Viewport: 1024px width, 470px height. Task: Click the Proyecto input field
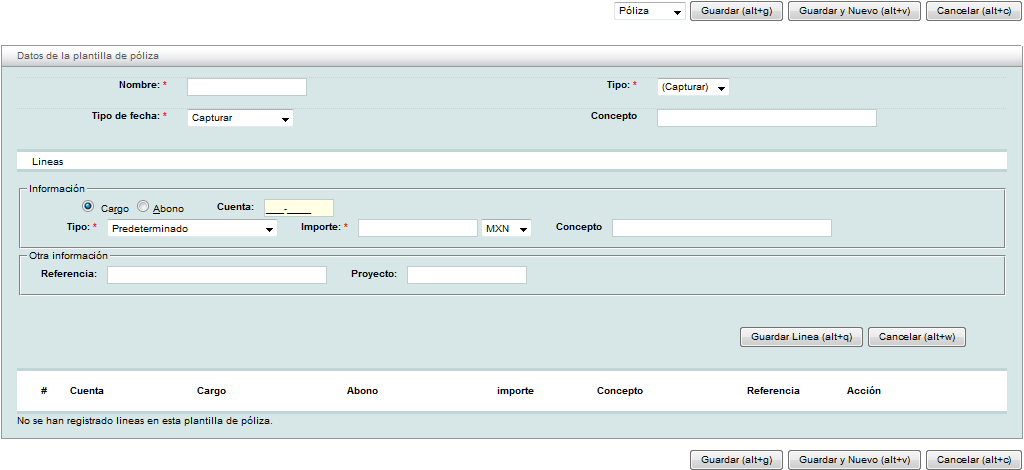click(x=466, y=275)
